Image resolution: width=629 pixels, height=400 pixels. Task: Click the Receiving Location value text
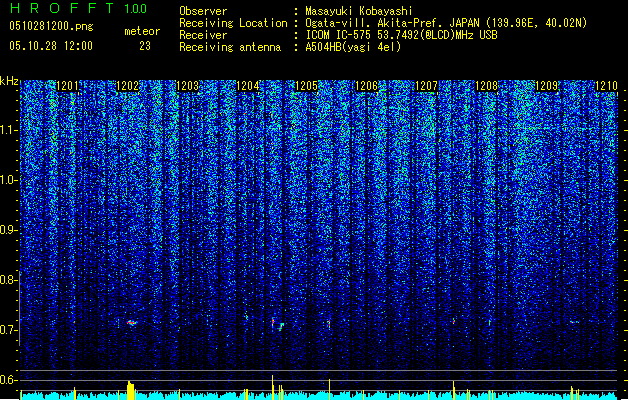[x=446, y=23]
